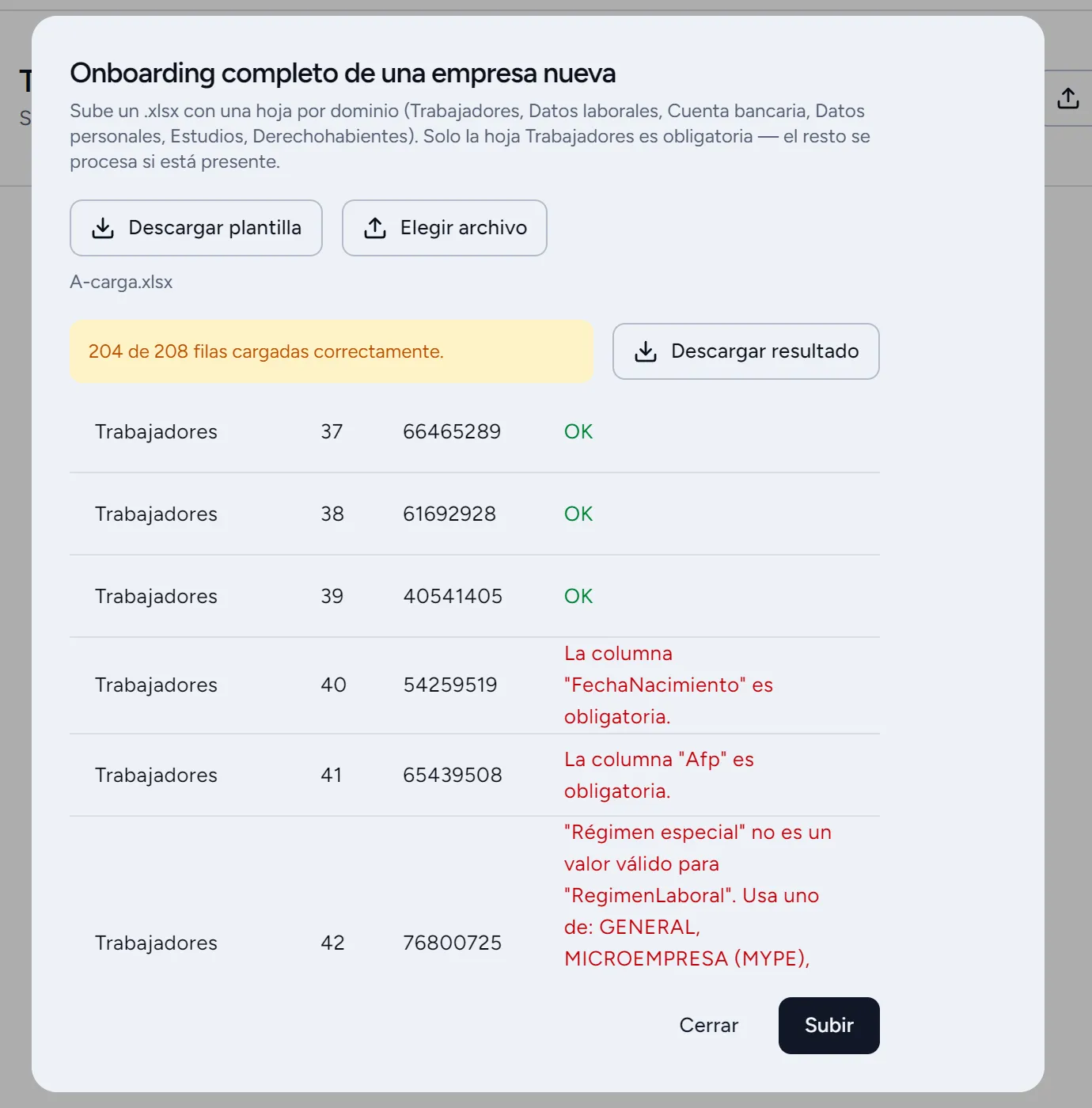Click the upload icon in Elegir archivo
The width and height of the screenshot is (1092, 1108).
(x=375, y=228)
